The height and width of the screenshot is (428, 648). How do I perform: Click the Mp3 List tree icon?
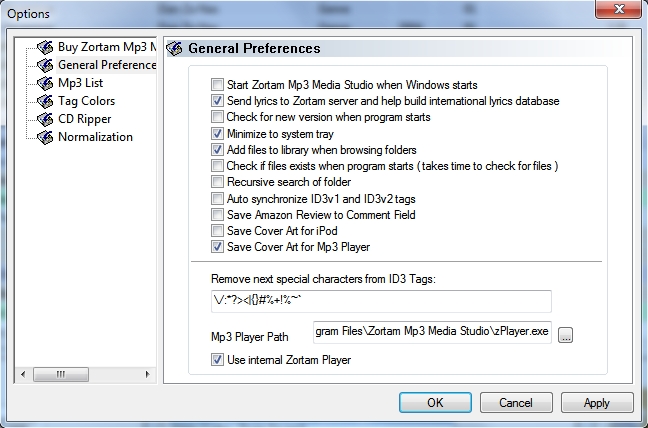(x=43, y=83)
